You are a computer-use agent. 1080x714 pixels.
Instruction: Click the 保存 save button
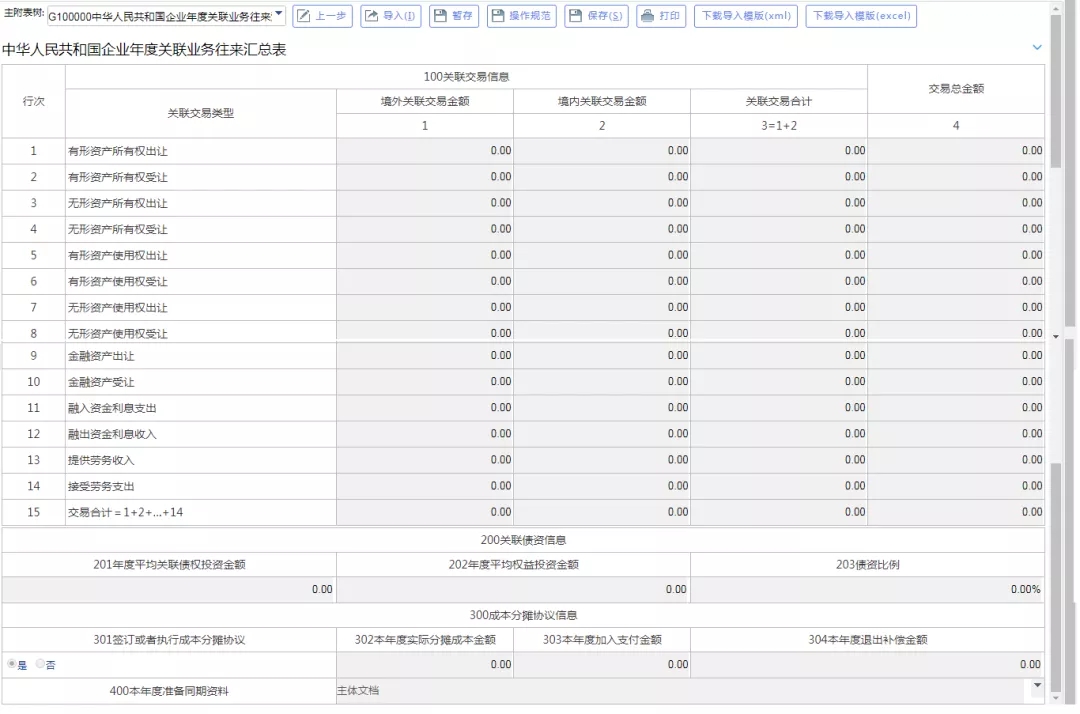596,16
